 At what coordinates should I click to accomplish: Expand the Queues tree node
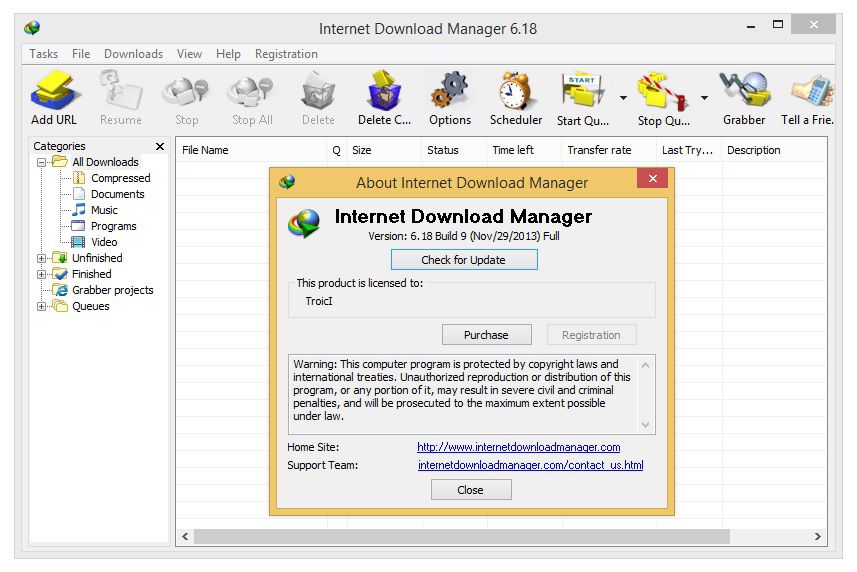(41, 306)
